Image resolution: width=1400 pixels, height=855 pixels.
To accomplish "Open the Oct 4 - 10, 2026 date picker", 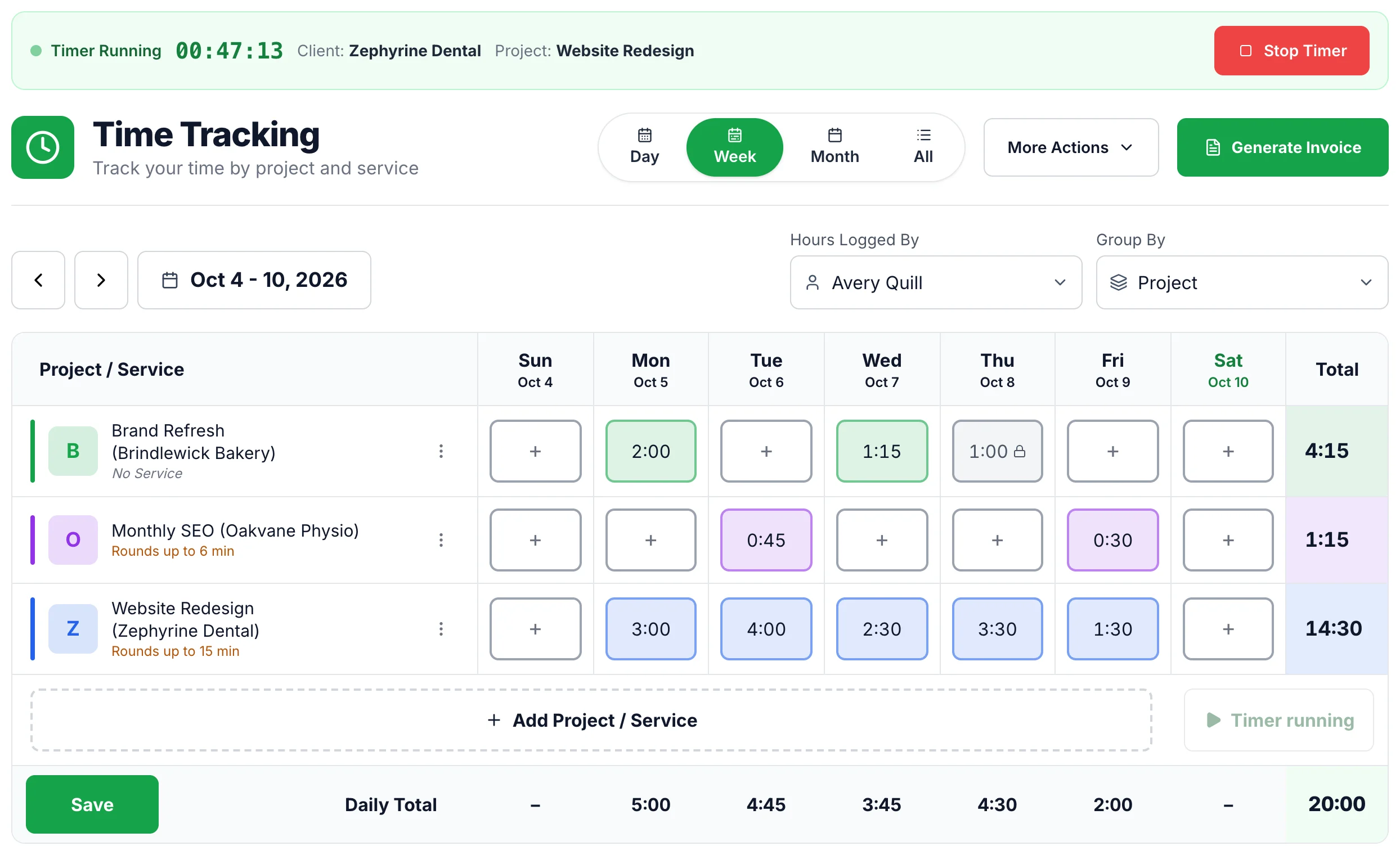I will click(x=254, y=280).
